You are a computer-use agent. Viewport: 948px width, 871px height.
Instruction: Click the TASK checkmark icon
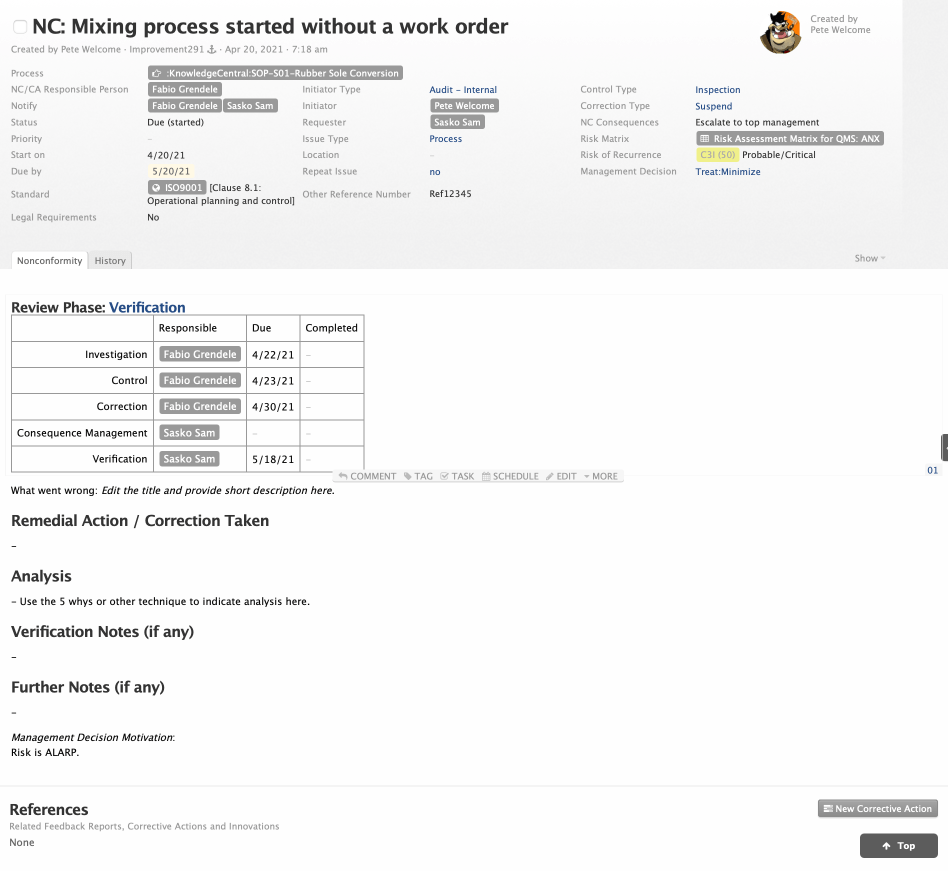(445, 477)
